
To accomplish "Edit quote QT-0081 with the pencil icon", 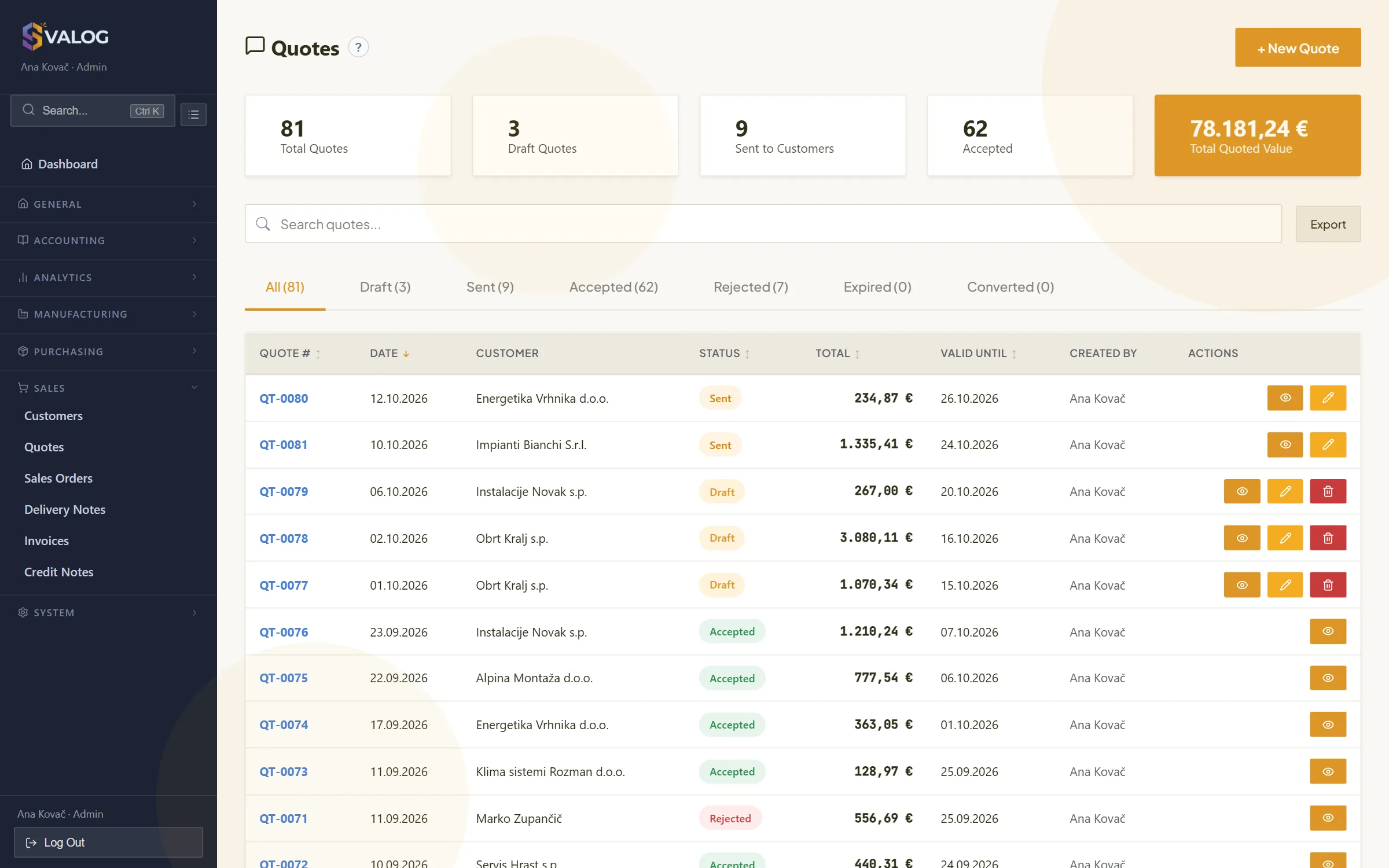I will point(1328,444).
